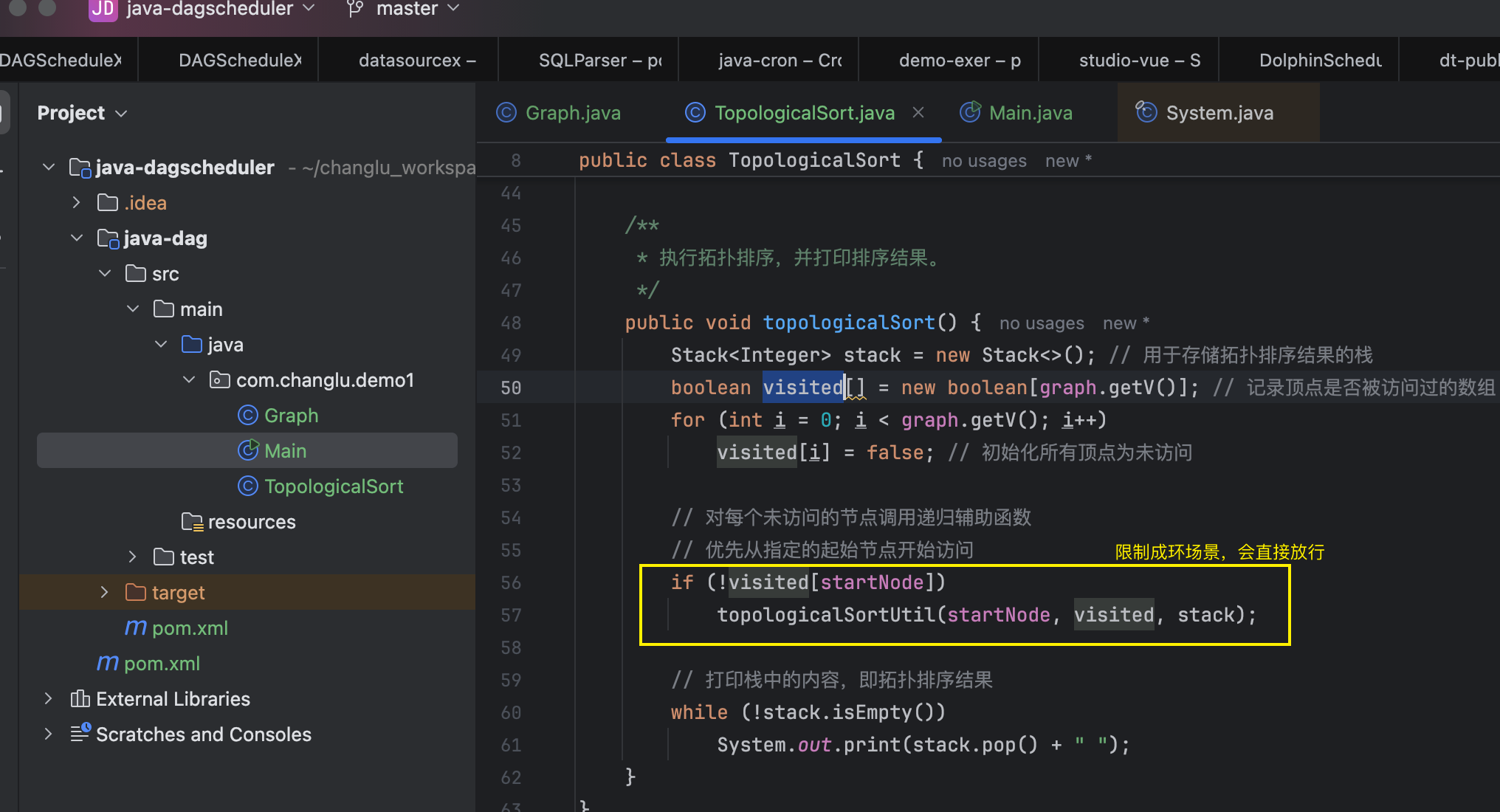Close the TopologicalSort.java tab

918,112
